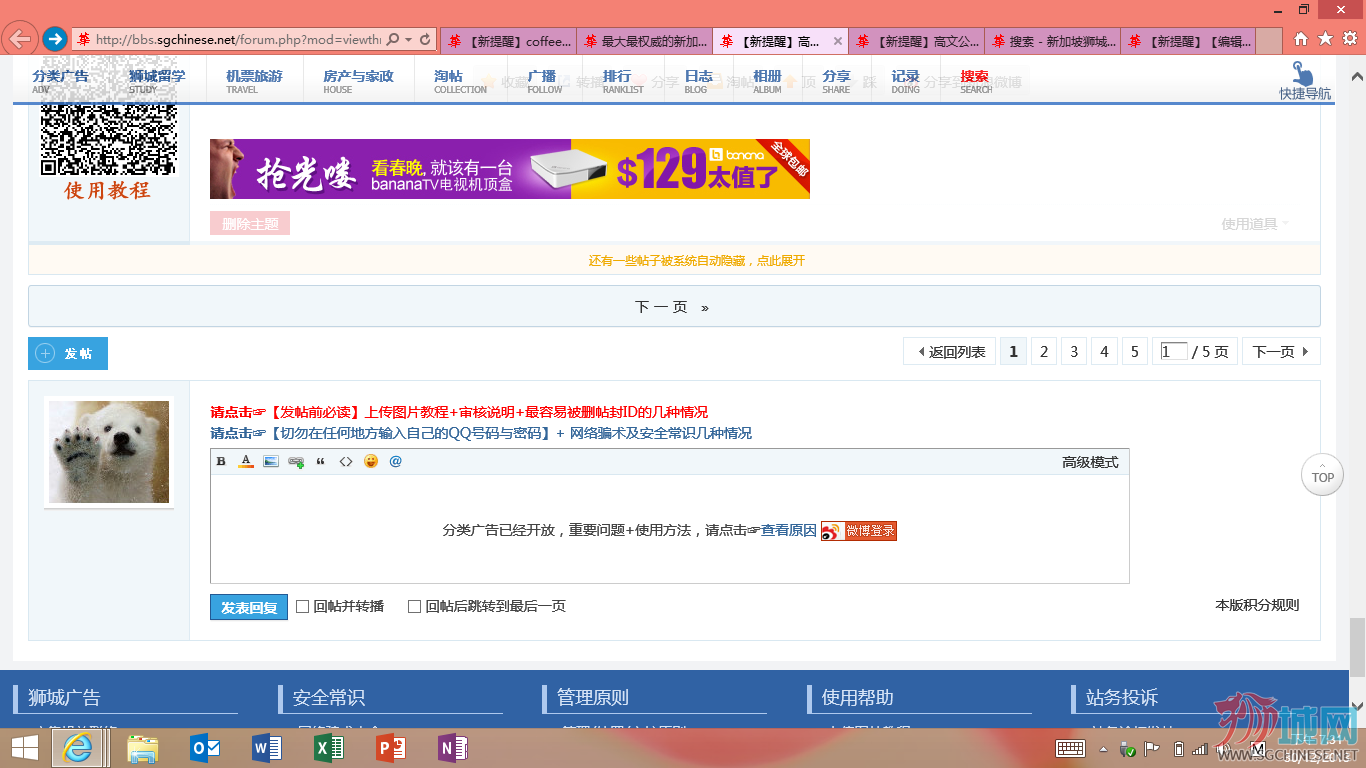
Task: Open the 本版积分规则 link
Action: [x=1257, y=605]
